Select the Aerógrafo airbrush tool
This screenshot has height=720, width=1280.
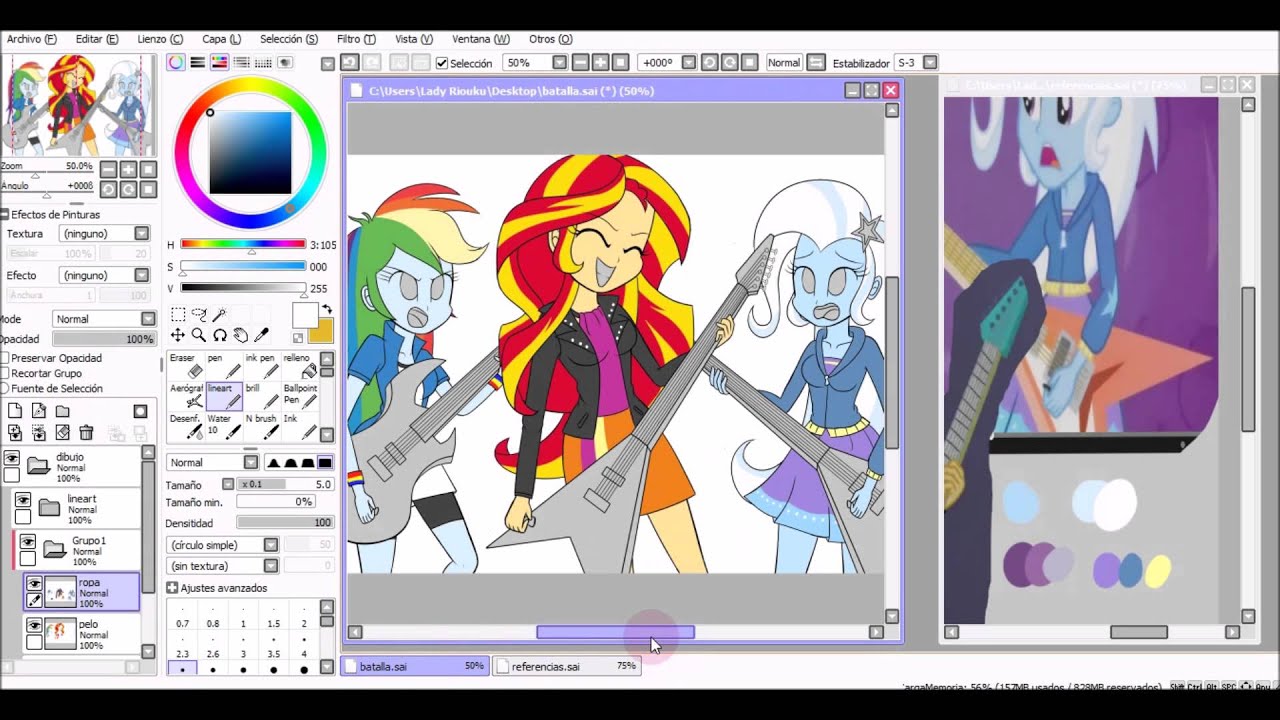186,396
